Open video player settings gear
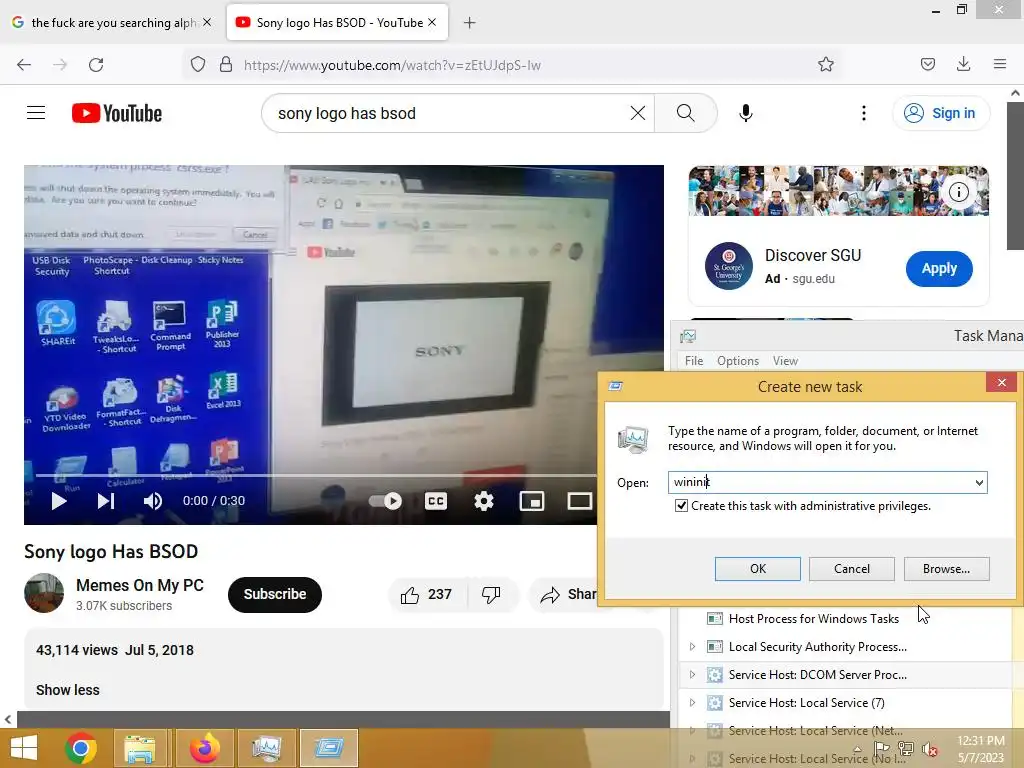 click(x=484, y=501)
